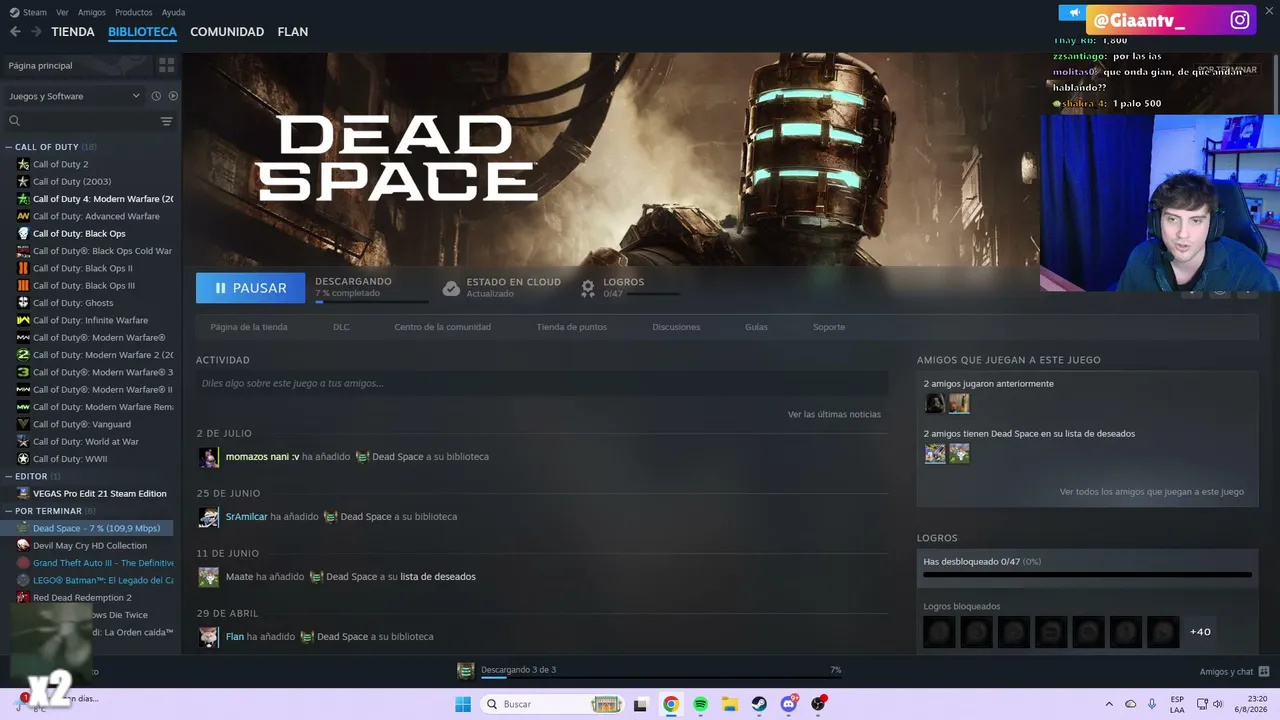The height and width of the screenshot is (720, 1280).
Task: Collapse the EDITOR category
Action: point(8,476)
